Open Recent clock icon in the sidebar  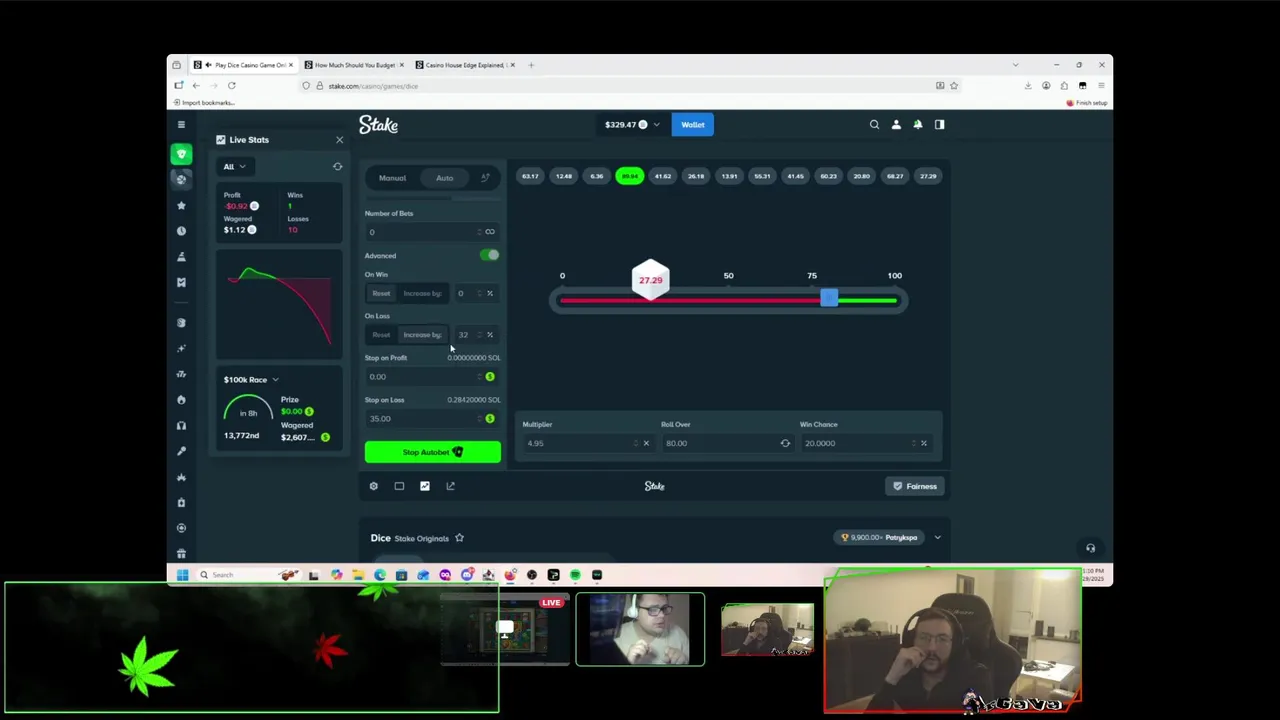pyautogui.click(x=181, y=231)
